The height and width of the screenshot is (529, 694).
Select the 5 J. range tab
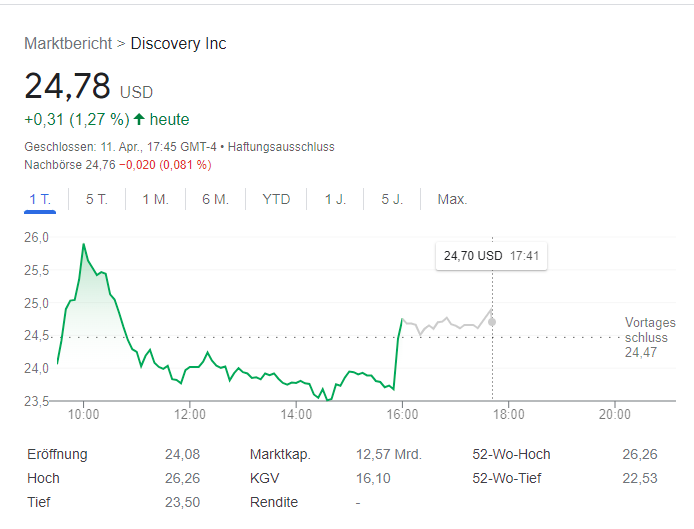click(392, 199)
